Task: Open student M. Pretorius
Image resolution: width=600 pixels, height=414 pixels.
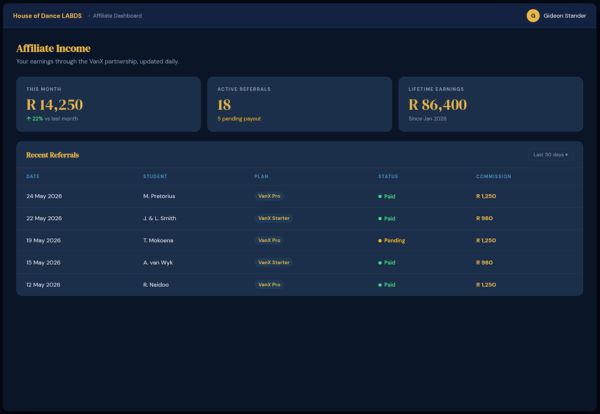Action: point(159,196)
